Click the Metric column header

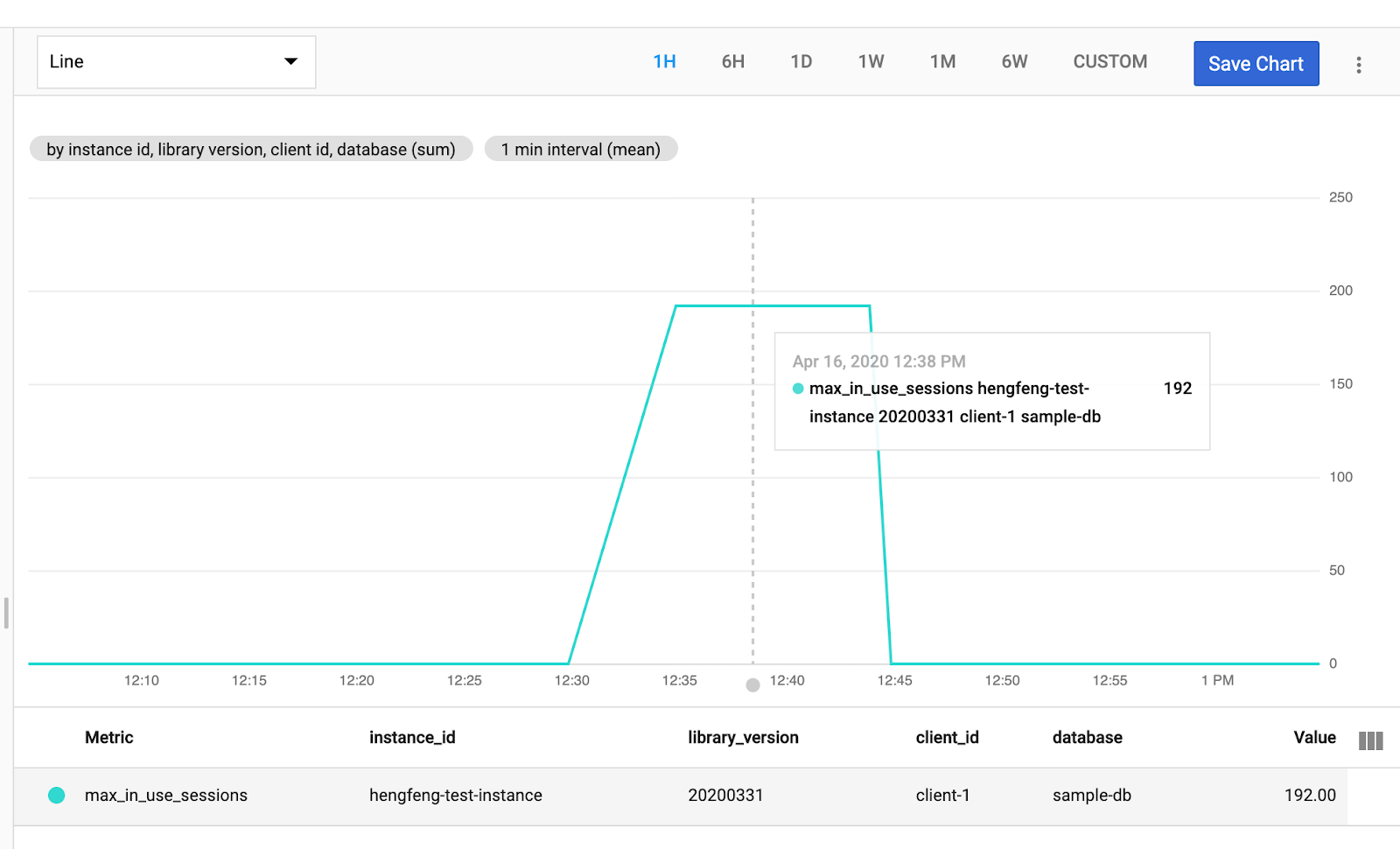click(x=108, y=738)
